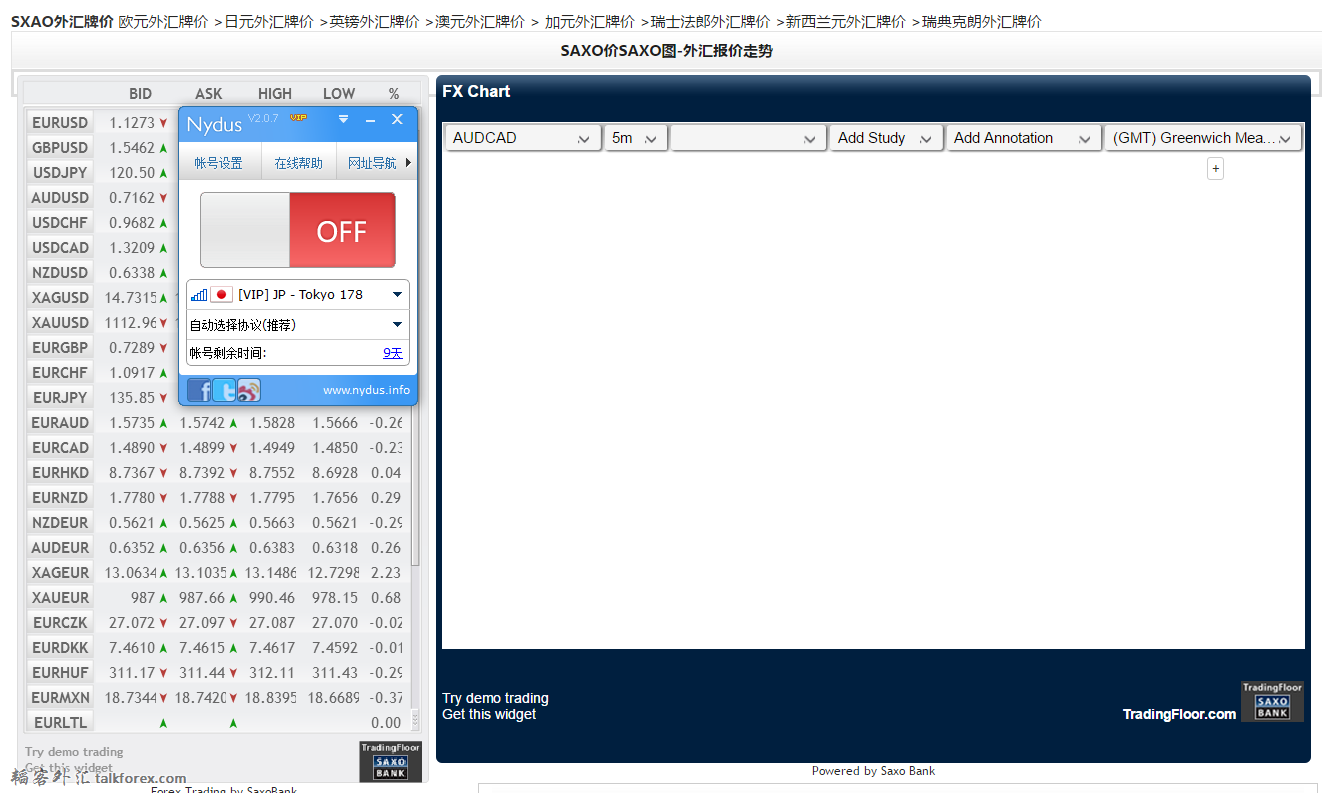The image size is (1322, 793).
Task: Click the XAUEUR high value 990.46
Action: point(273,597)
